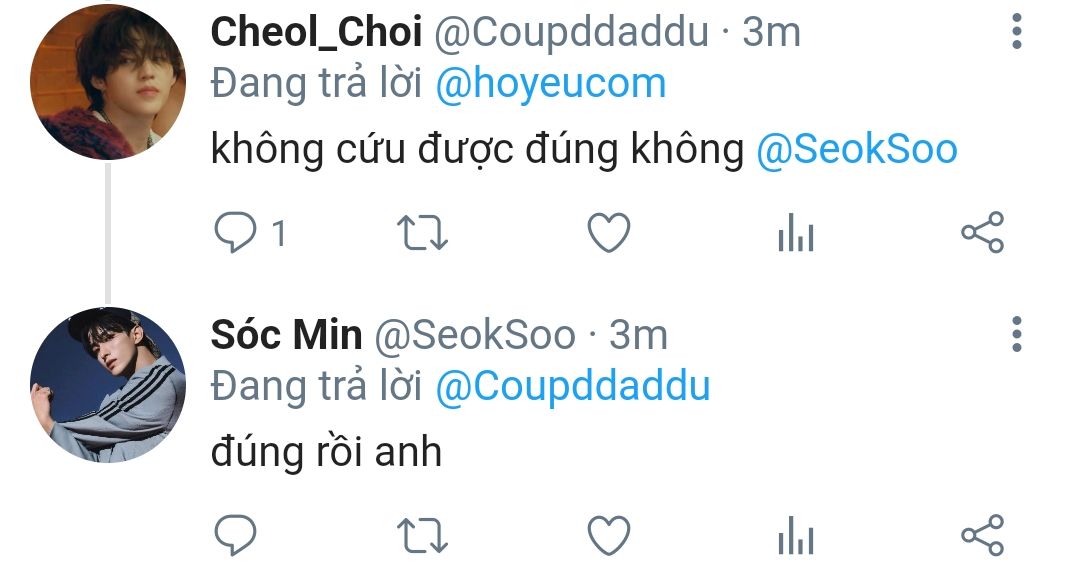The width and height of the screenshot is (1080, 580).
Task: View analytics for Cheol_Choi's tweet
Action: [x=796, y=233]
